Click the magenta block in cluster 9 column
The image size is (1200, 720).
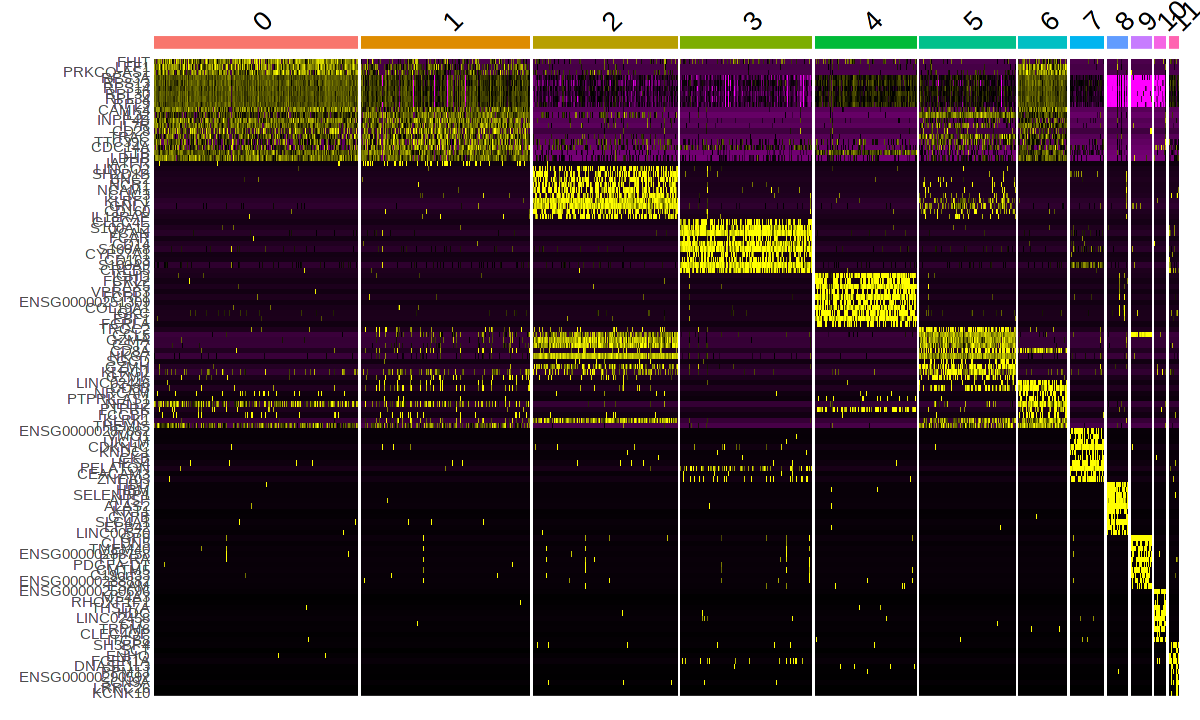(x=1141, y=90)
